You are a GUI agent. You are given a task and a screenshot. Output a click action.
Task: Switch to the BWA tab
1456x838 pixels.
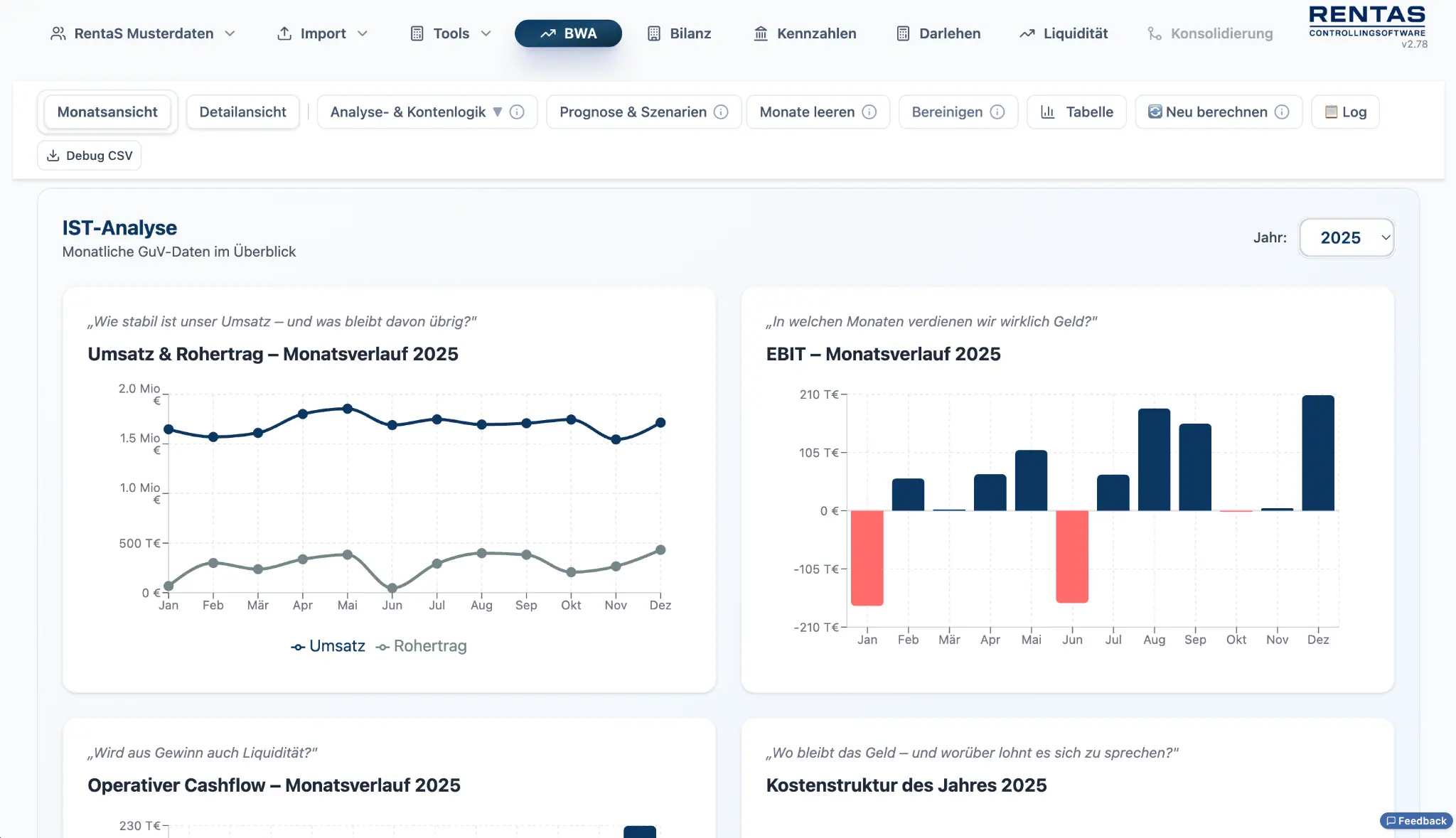[x=569, y=33]
